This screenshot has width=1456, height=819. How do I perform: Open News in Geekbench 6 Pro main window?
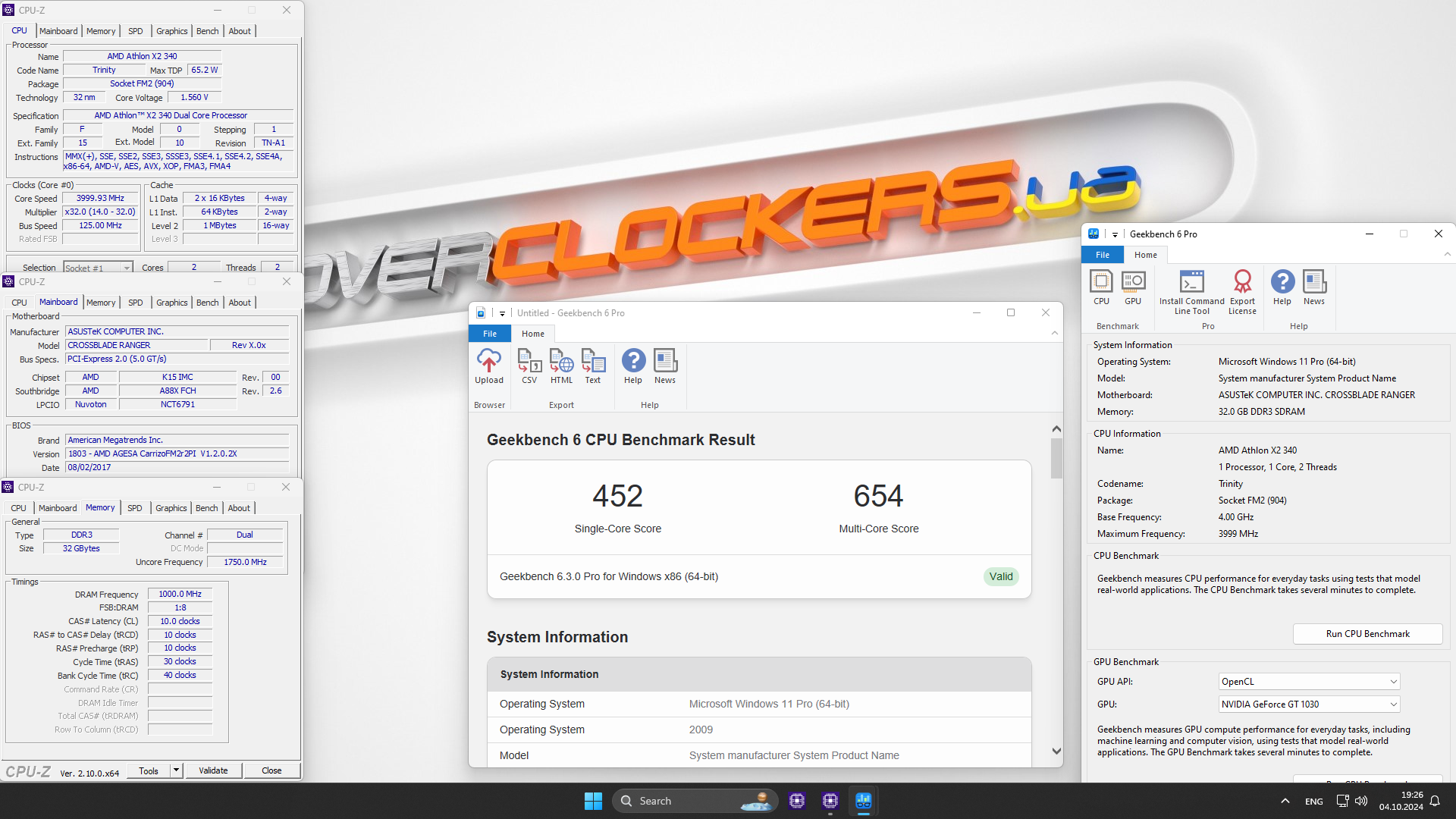tap(1314, 288)
